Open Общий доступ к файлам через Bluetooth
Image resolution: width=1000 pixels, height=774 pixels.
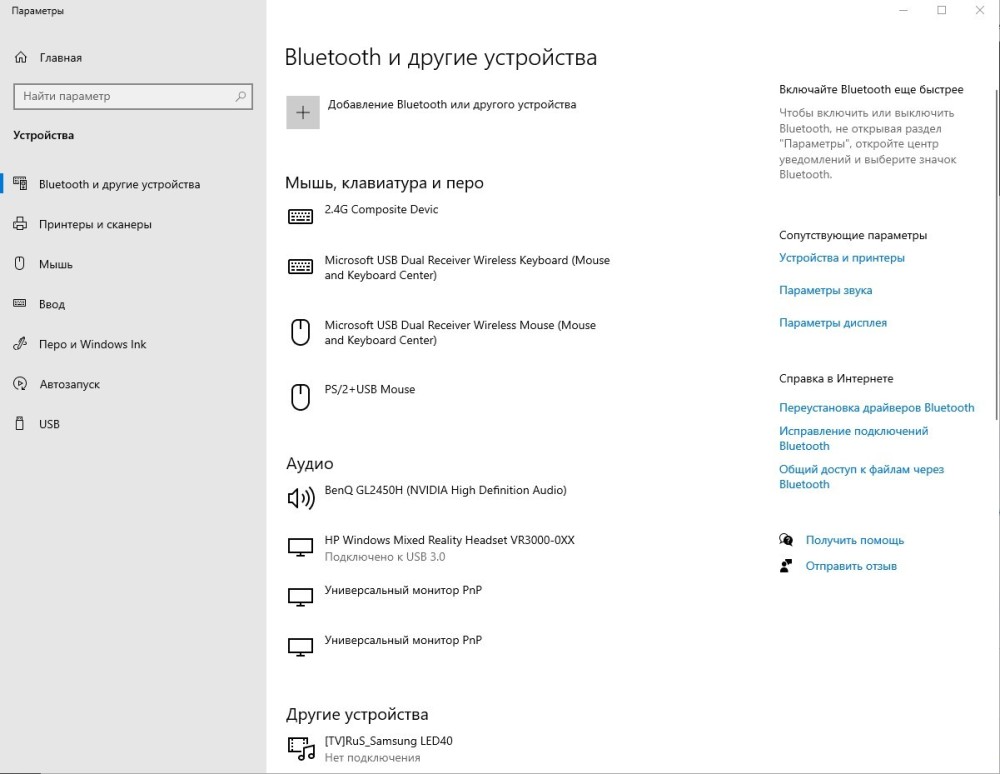(x=861, y=477)
